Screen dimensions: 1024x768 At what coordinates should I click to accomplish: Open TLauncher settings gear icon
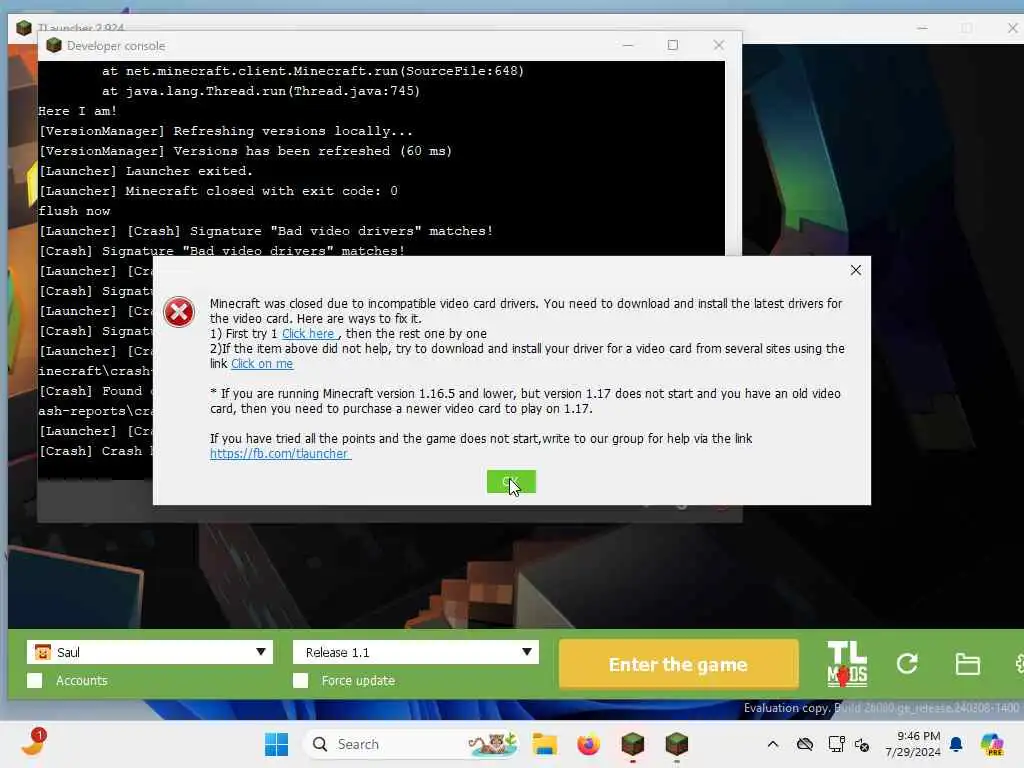(1019, 664)
